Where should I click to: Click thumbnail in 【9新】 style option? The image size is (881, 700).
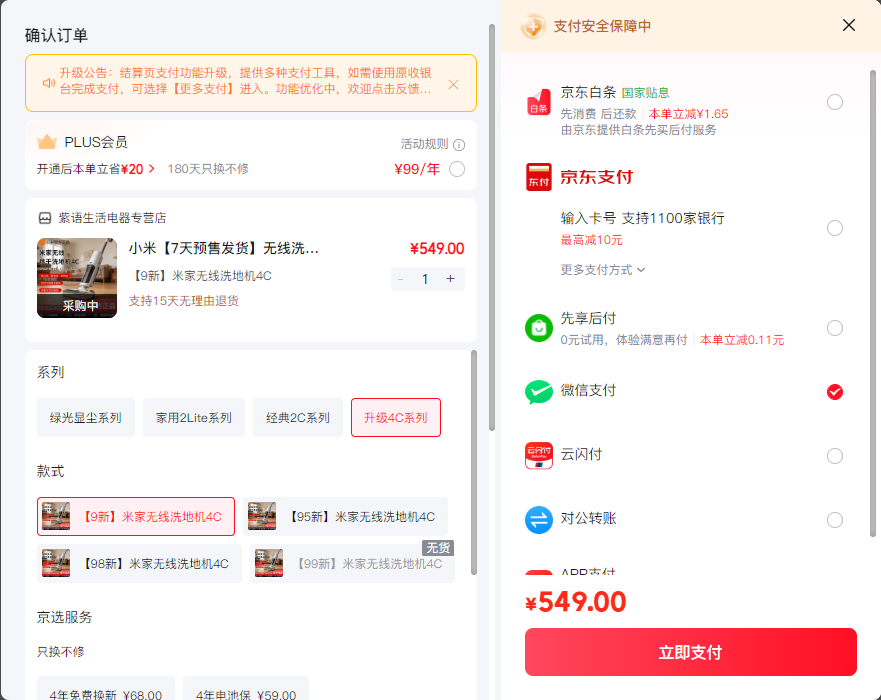[56, 516]
